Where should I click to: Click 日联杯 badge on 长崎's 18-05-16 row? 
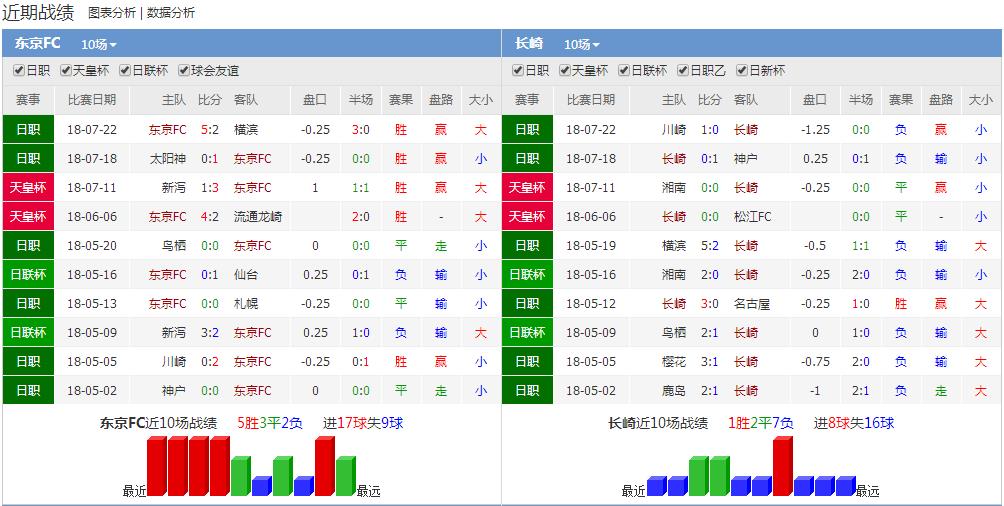click(527, 274)
